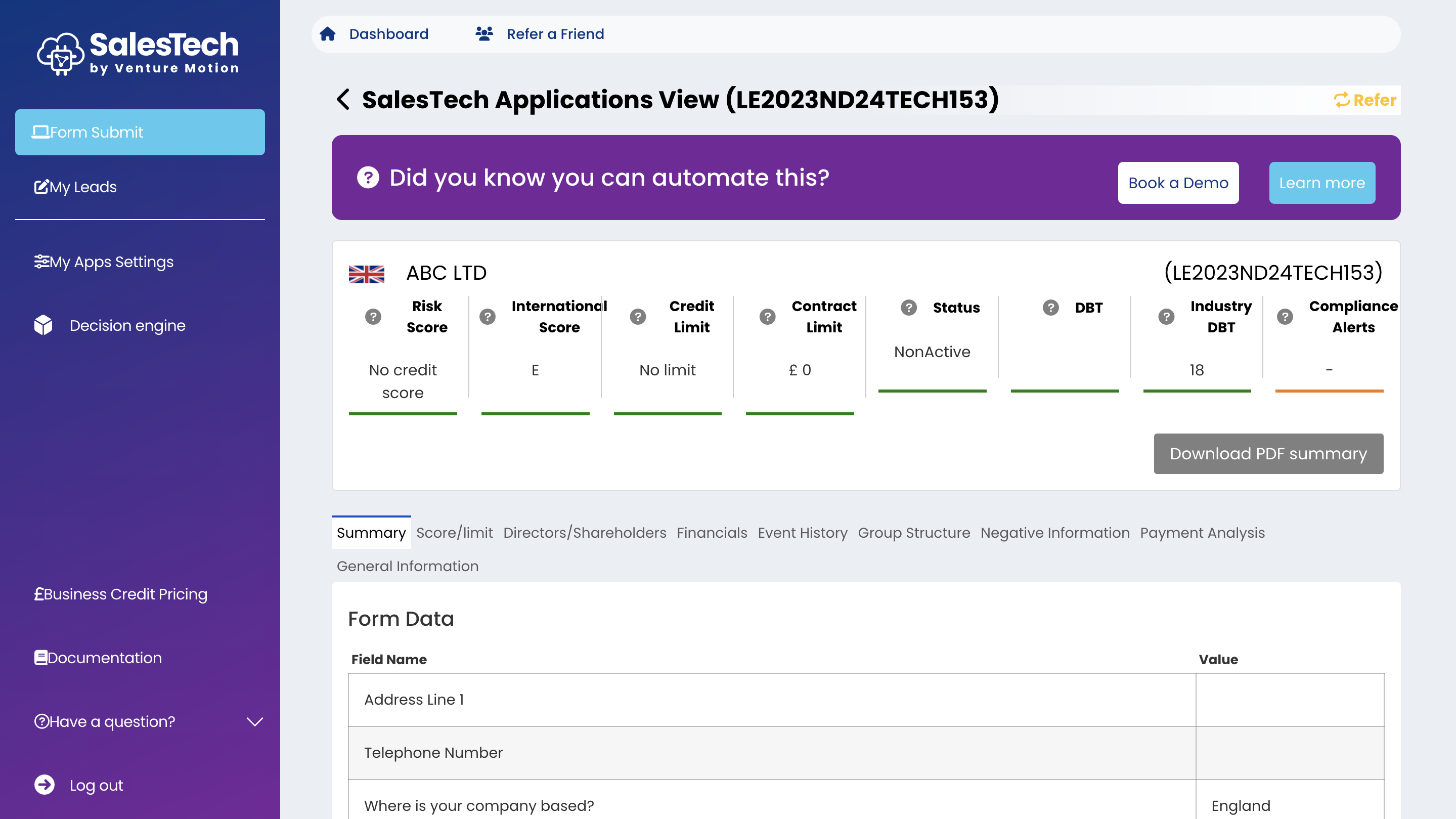Viewport: 1456px width, 819px height.
Task: Click the My Leads edit icon
Action: 42,187
